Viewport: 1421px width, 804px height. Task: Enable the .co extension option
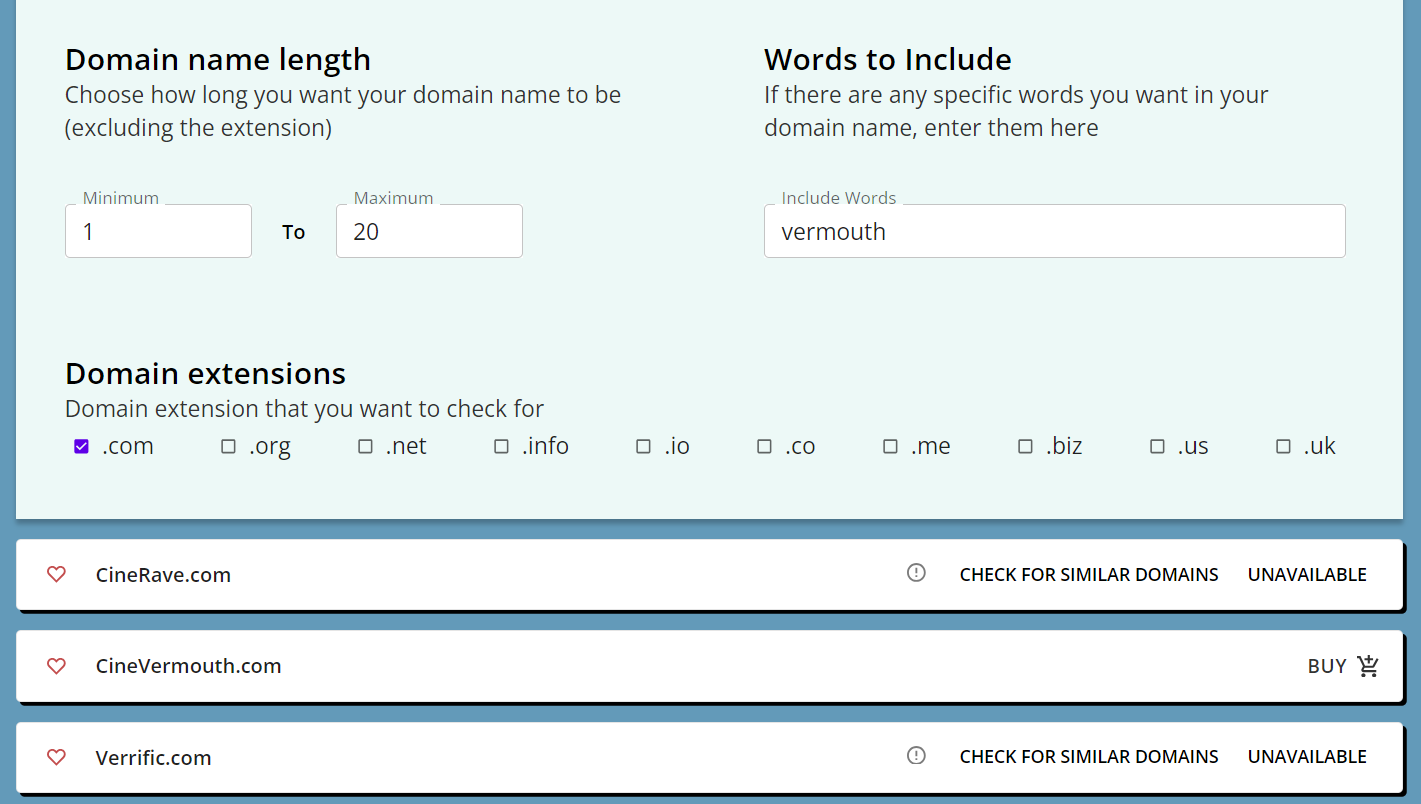[764, 447]
